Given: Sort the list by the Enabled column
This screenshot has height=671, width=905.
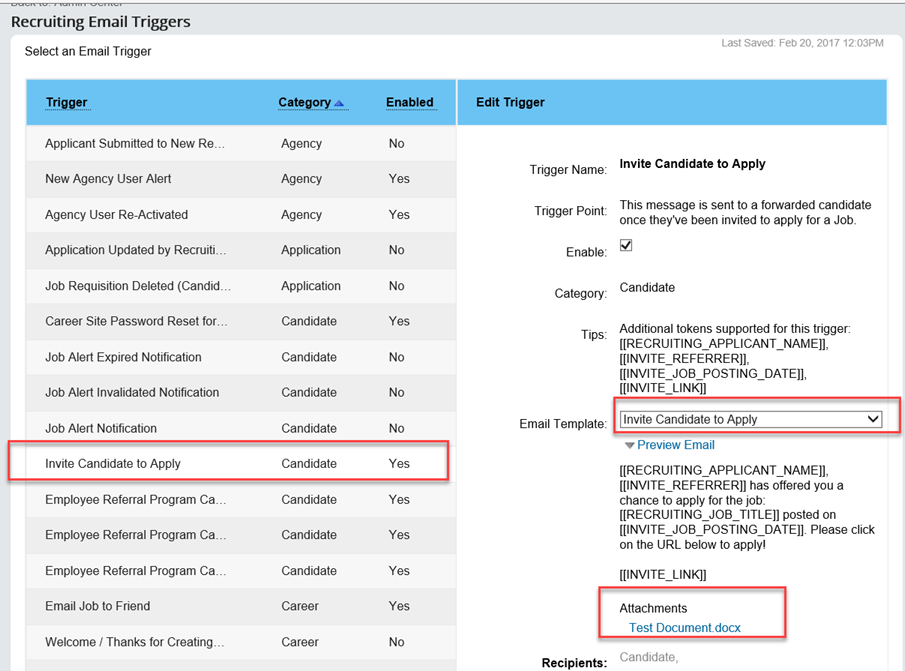Looking at the screenshot, I should click(410, 102).
